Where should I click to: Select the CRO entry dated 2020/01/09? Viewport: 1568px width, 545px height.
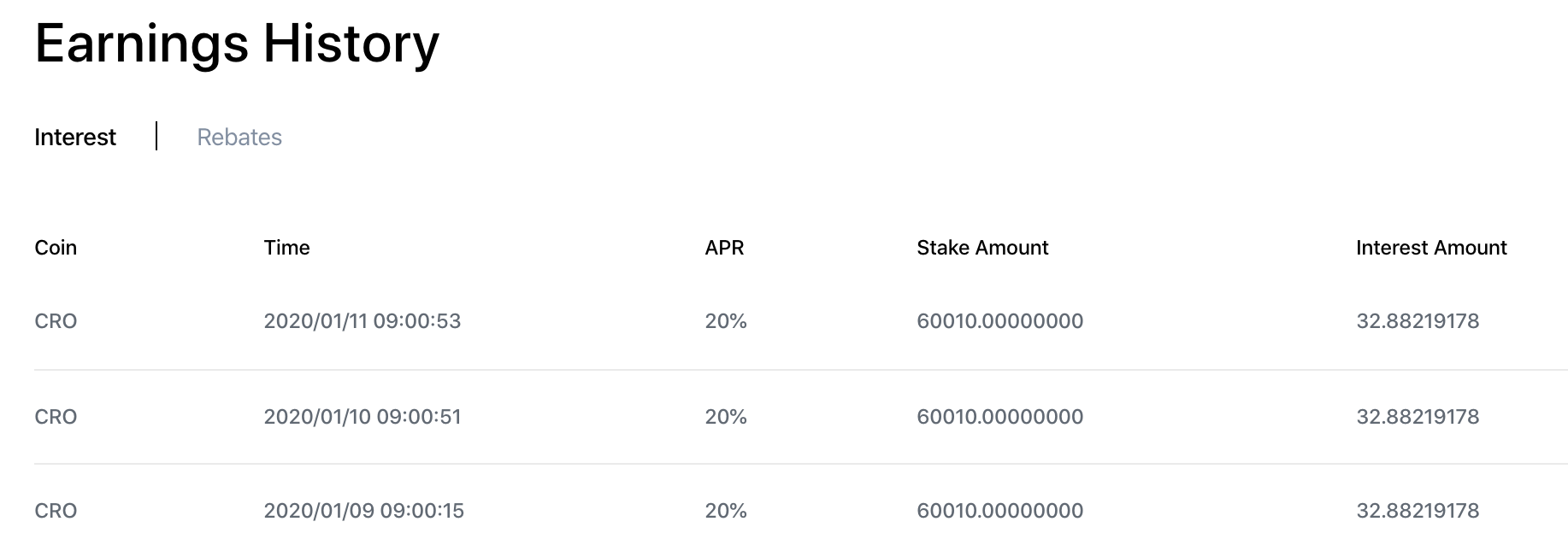point(801,510)
